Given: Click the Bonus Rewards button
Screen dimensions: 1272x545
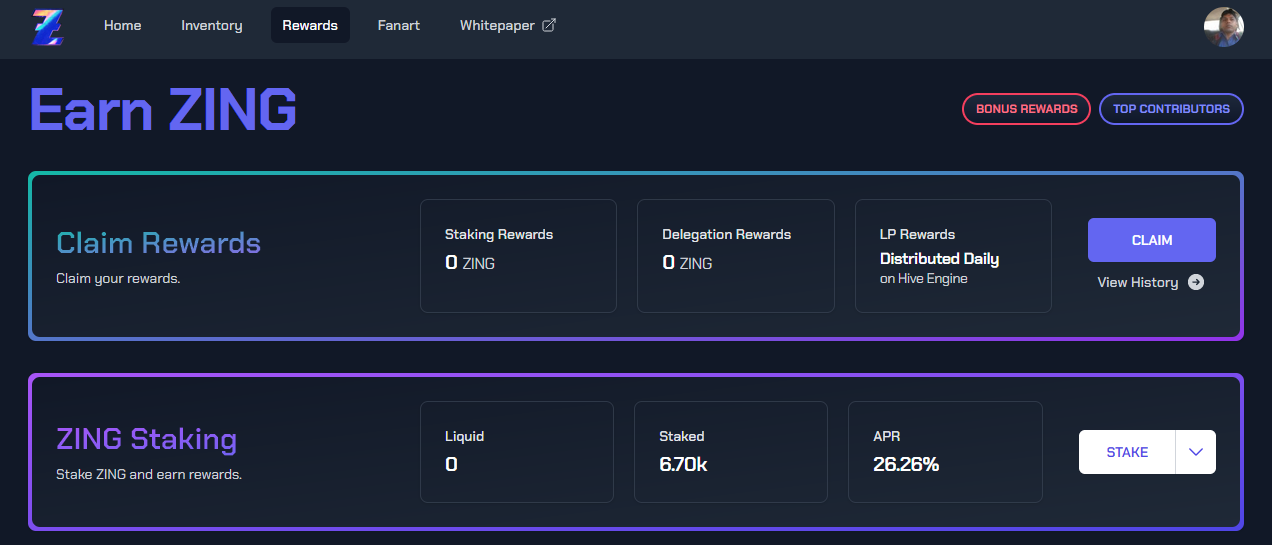Looking at the screenshot, I should pos(1026,109).
